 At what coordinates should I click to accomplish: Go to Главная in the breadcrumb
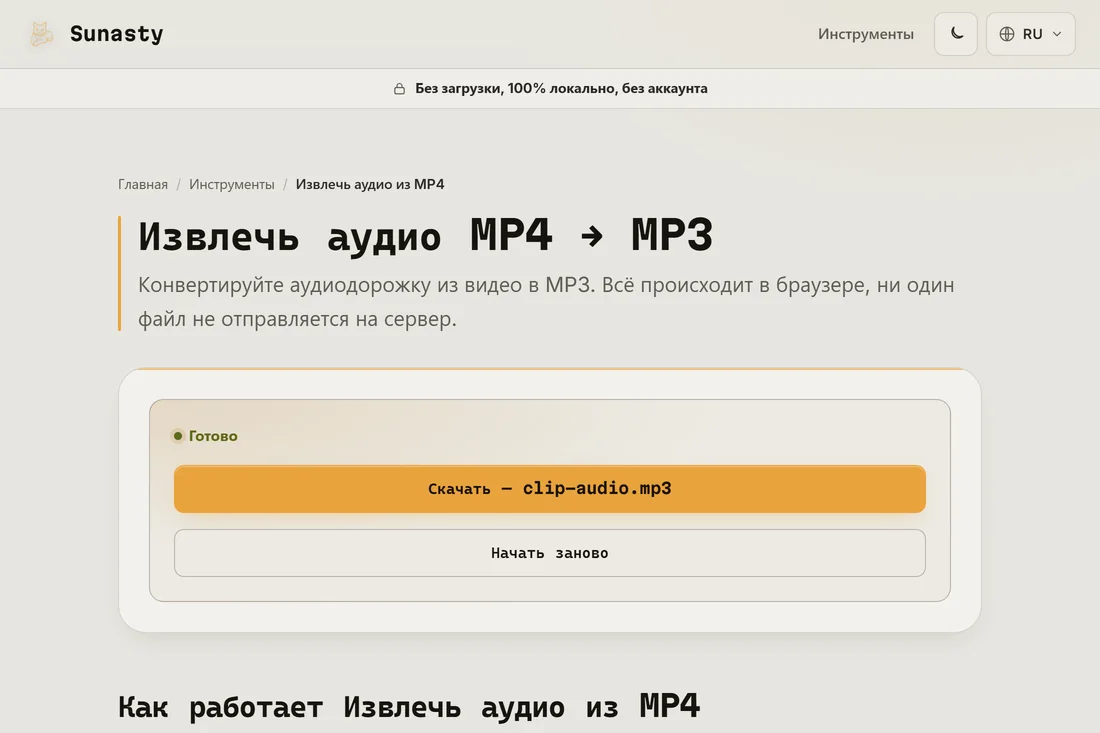click(x=143, y=184)
